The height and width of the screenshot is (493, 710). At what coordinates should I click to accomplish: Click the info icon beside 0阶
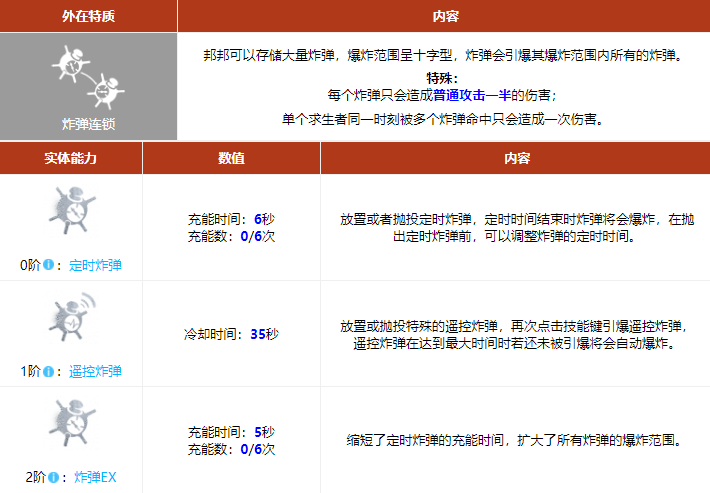point(49,266)
